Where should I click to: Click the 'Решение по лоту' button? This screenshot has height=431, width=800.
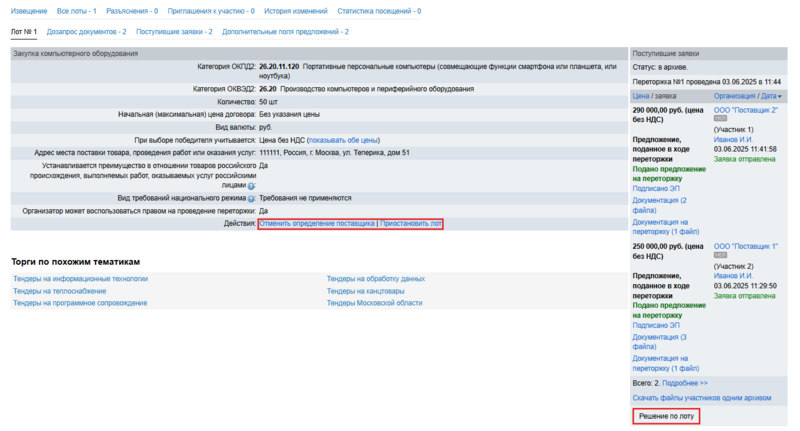click(666, 416)
